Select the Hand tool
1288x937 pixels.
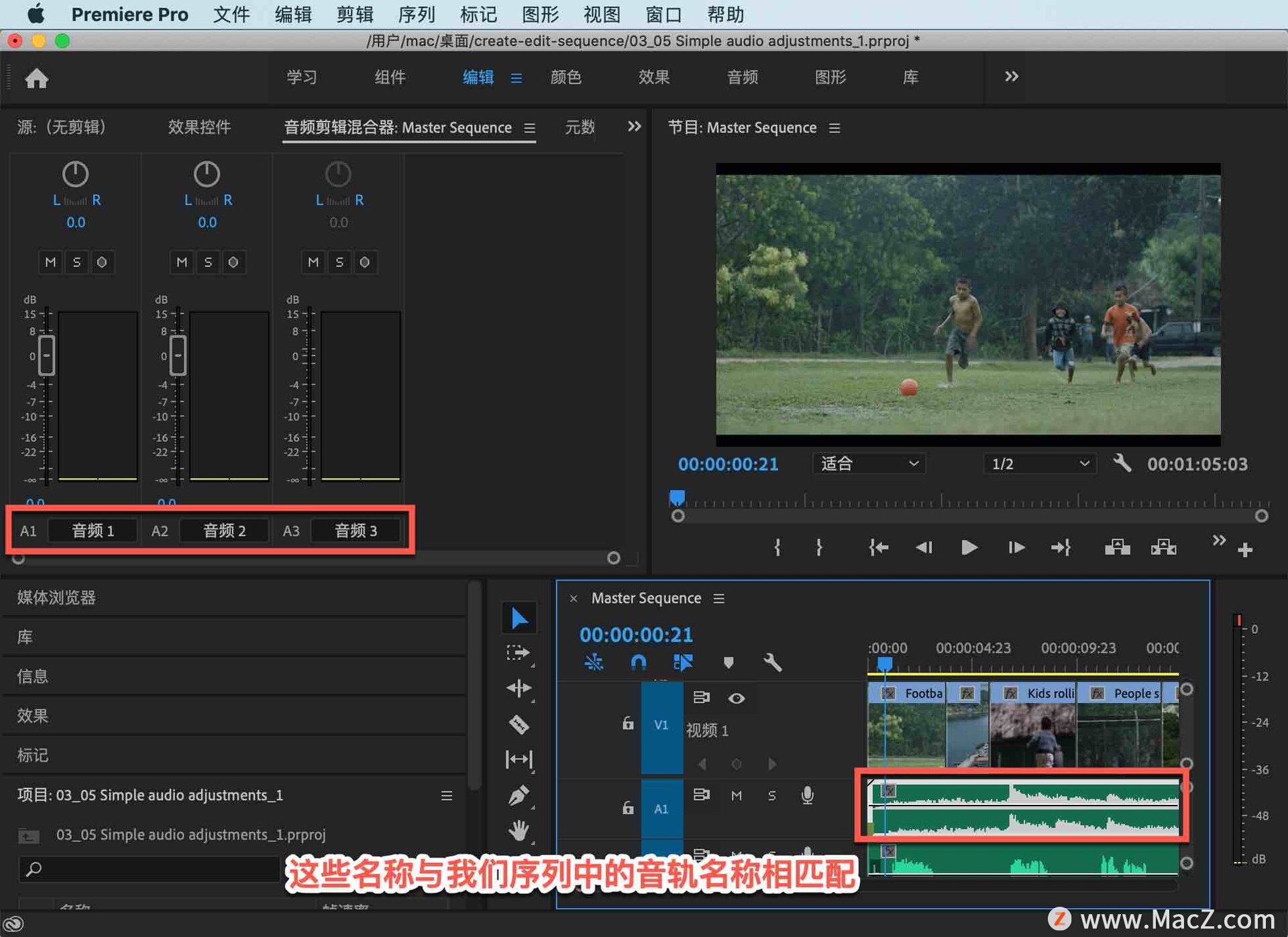point(519,831)
